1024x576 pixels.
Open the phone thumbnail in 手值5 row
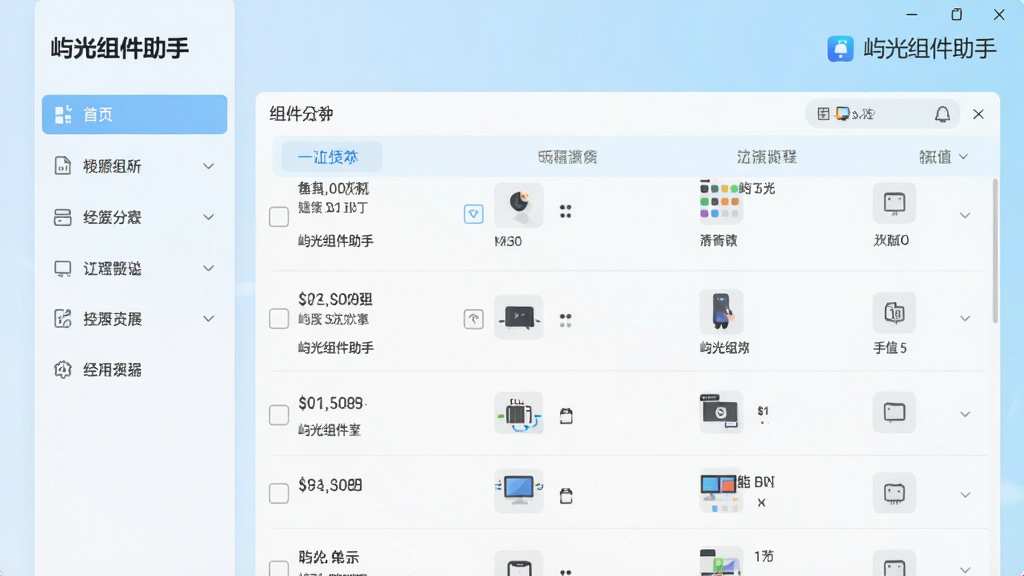(x=721, y=312)
